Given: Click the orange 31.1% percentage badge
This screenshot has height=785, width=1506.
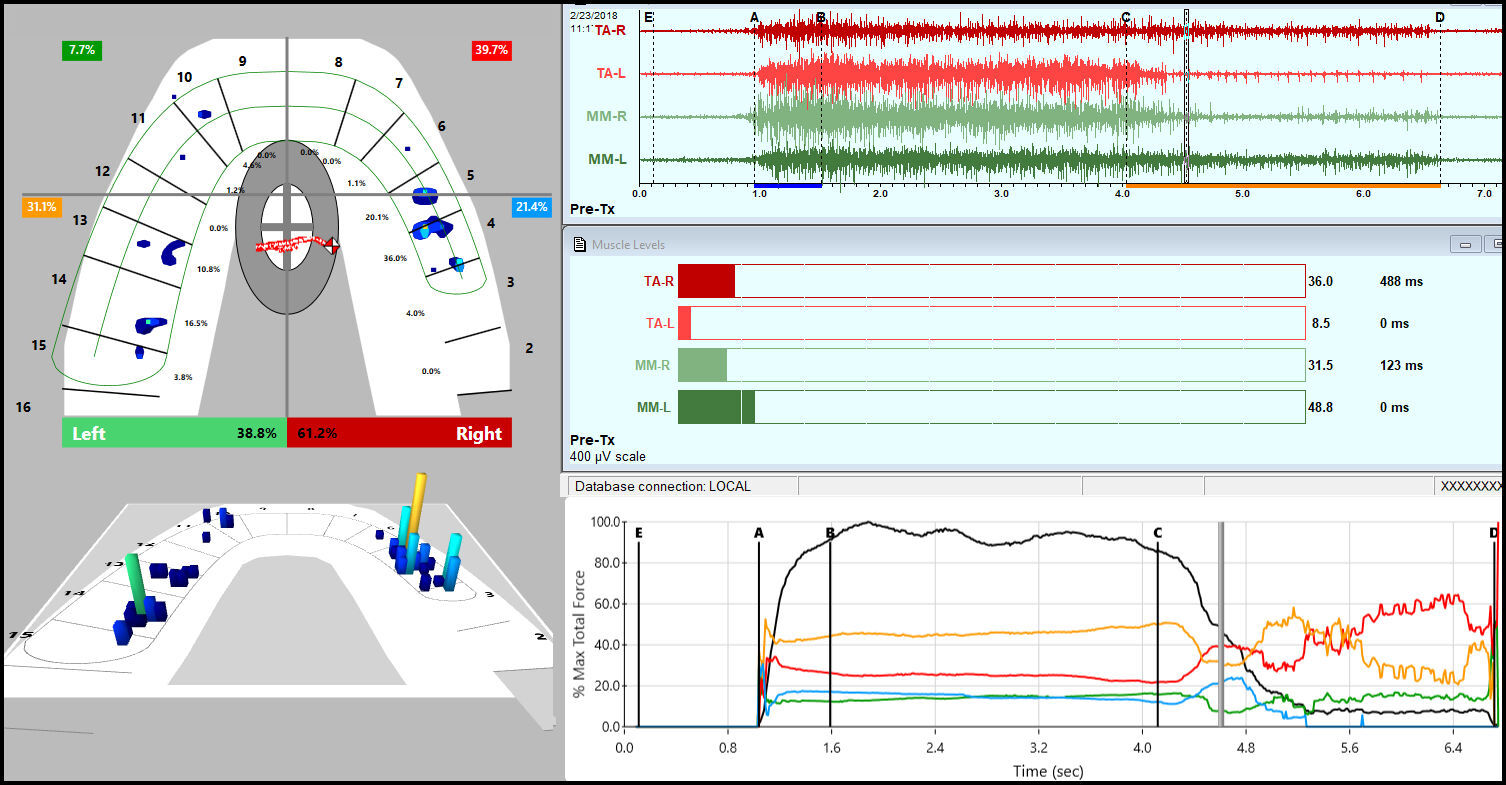Looking at the screenshot, I should pyautogui.click(x=41, y=207).
